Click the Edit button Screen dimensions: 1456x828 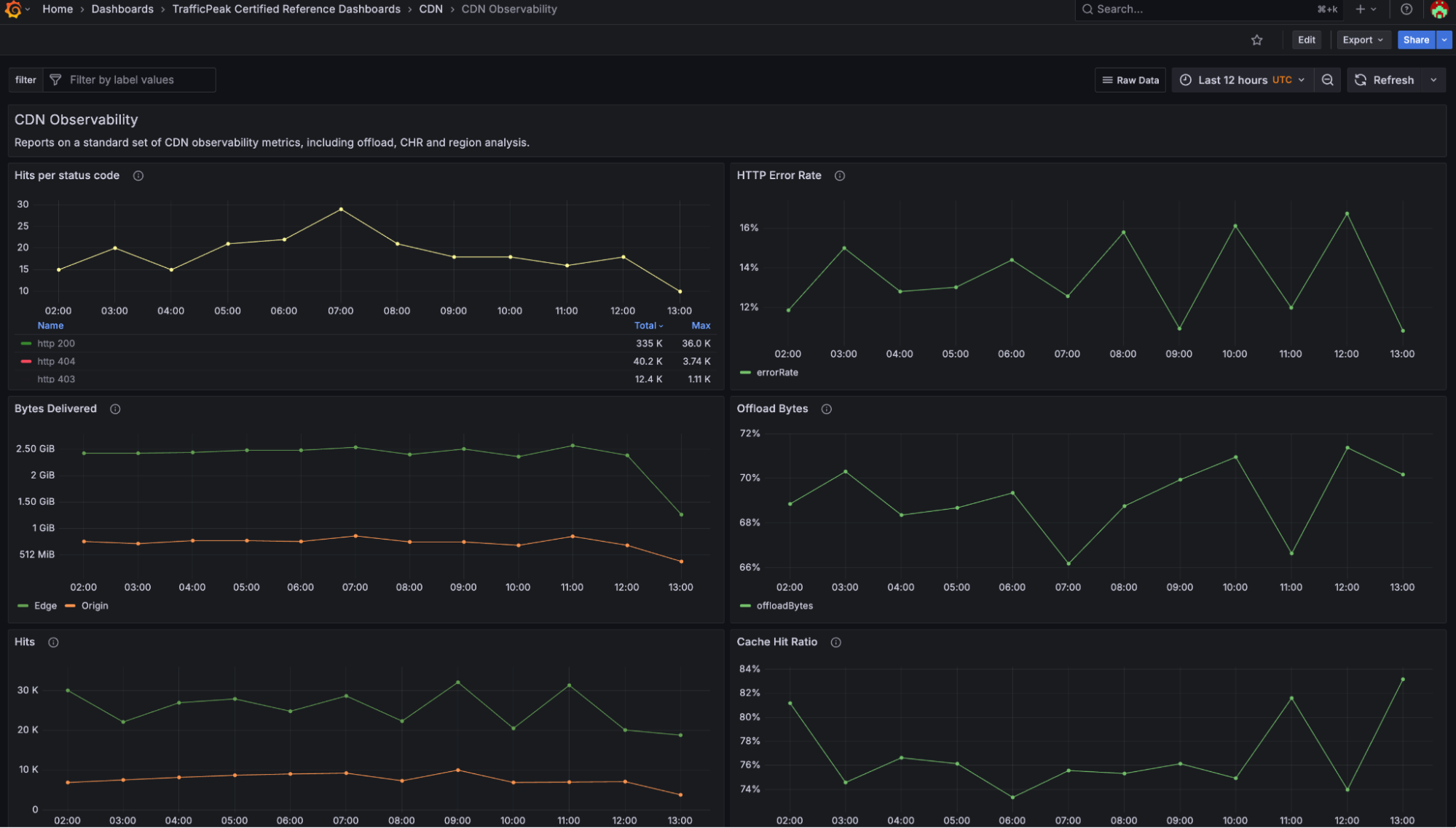[x=1306, y=40]
